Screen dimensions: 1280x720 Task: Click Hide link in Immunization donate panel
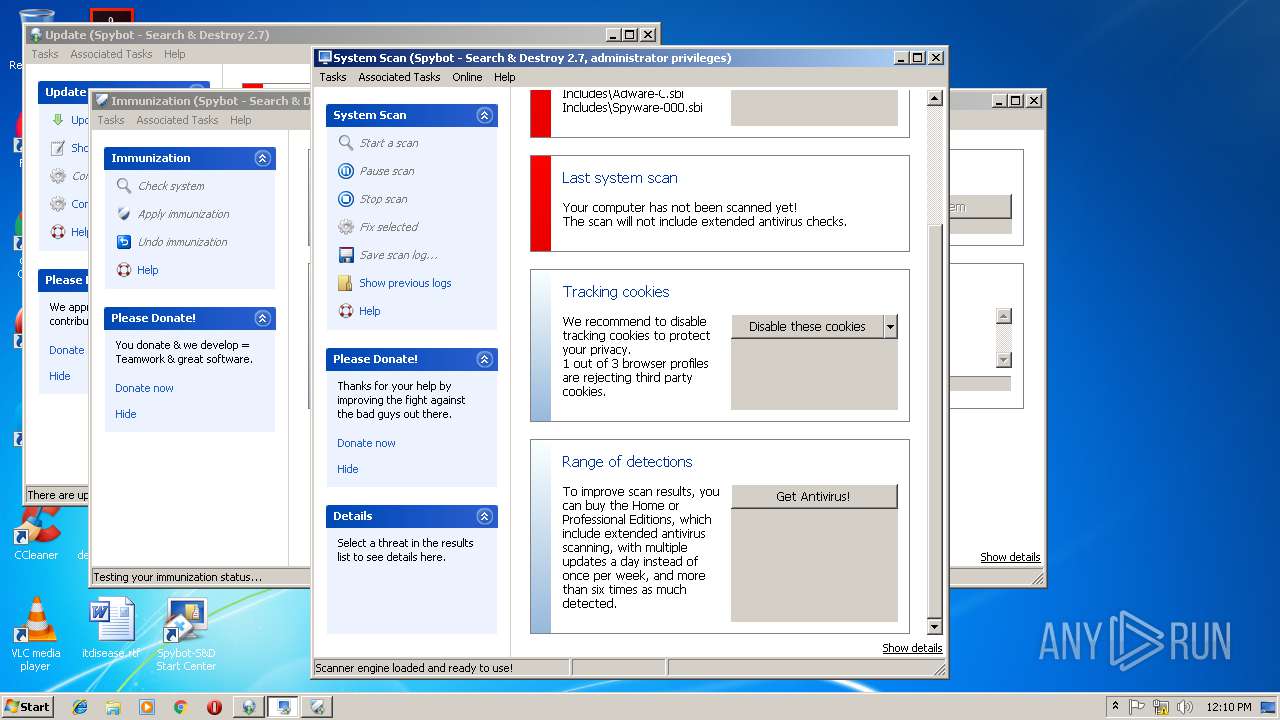[x=125, y=414]
